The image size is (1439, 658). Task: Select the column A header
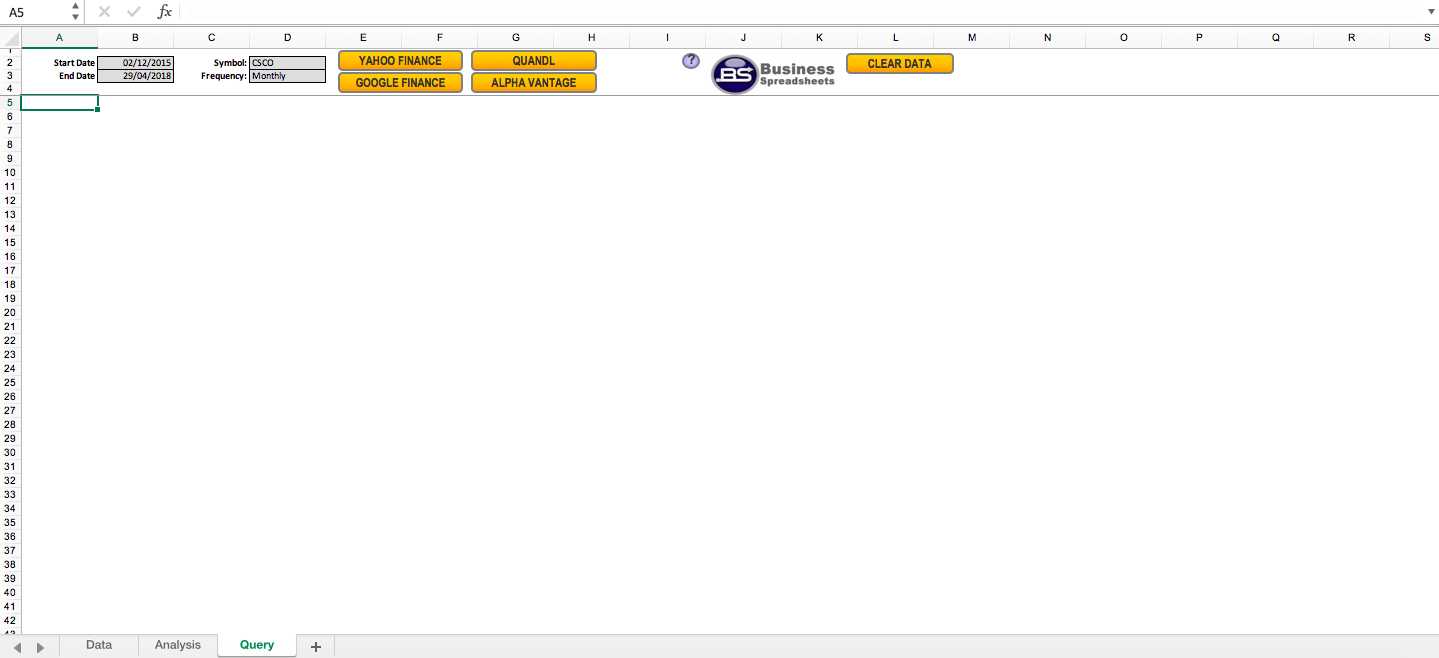59,38
